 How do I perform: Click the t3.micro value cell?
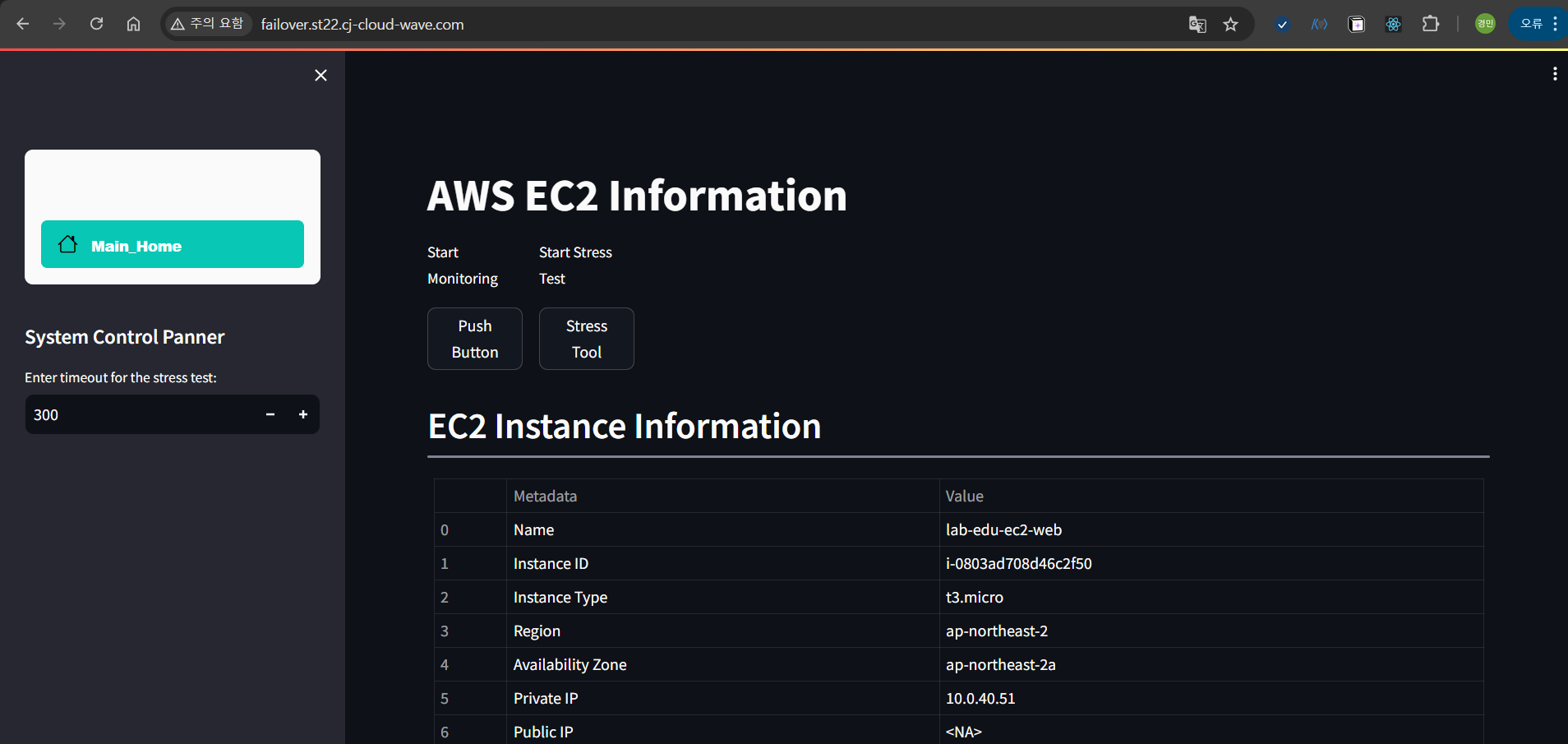[1211, 597]
